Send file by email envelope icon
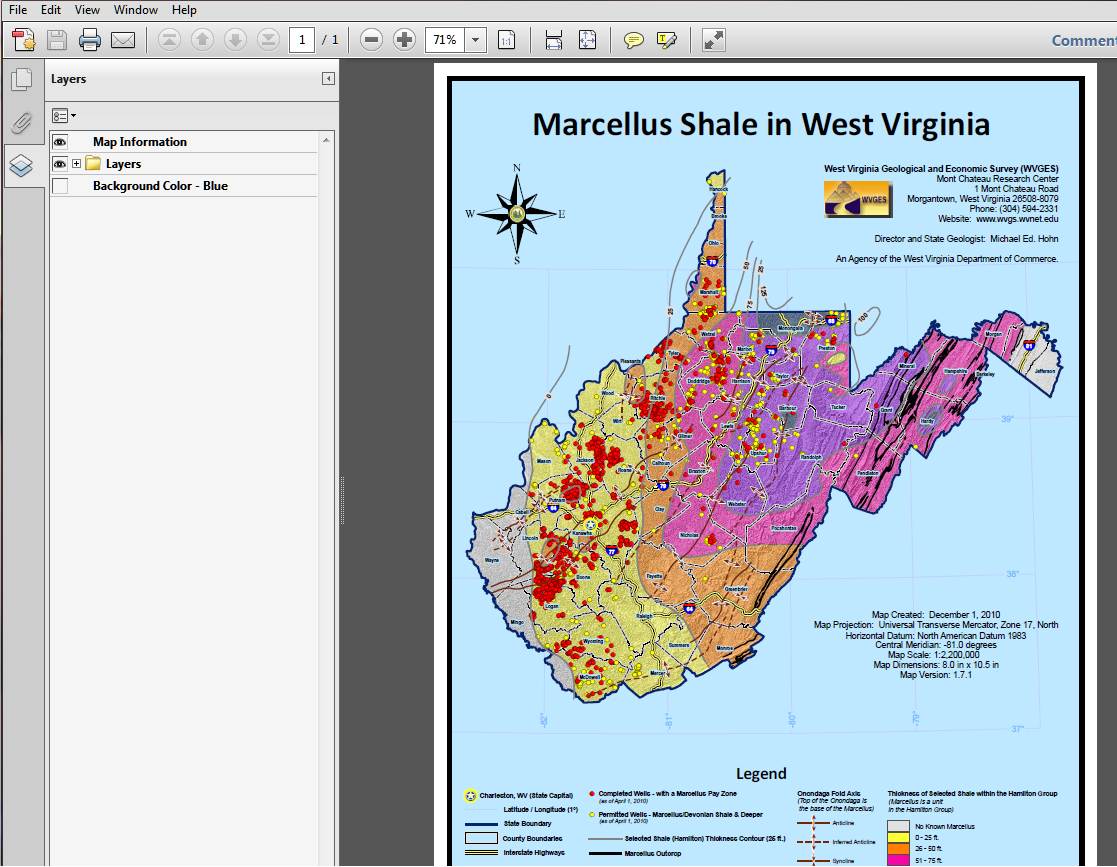Screen dimensions: 1117x867 123,40
